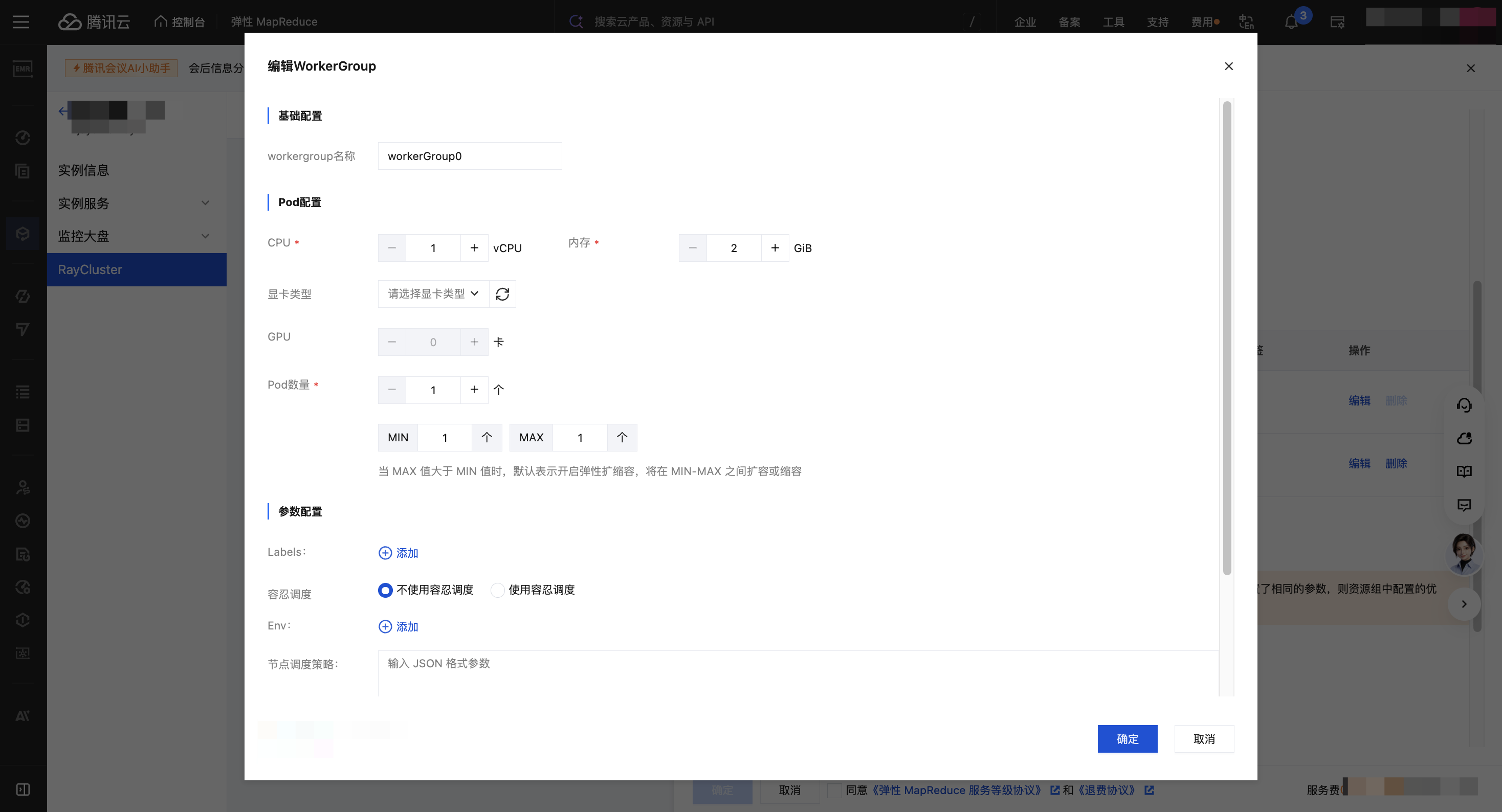Increase the Pod quantity
The width and height of the screenshot is (1502, 812).
[x=474, y=390]
